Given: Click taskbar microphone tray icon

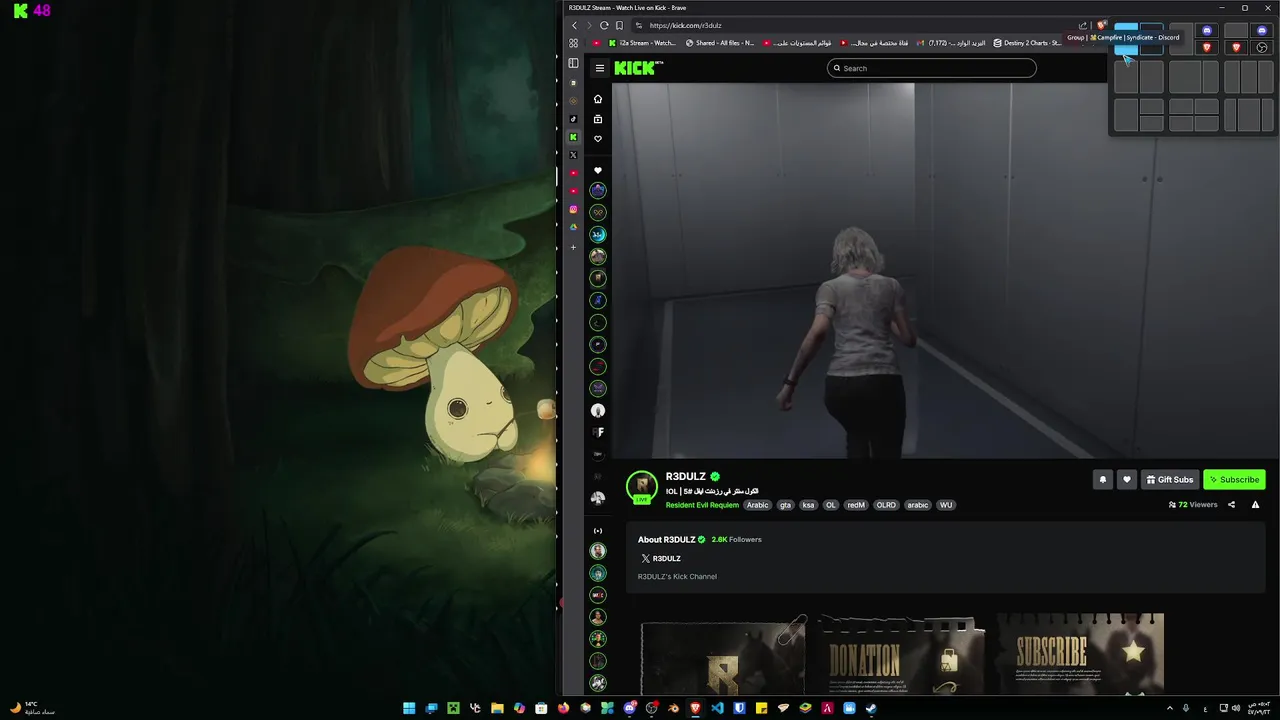Looking at the screenshot, I should (x=1186, y=708).
